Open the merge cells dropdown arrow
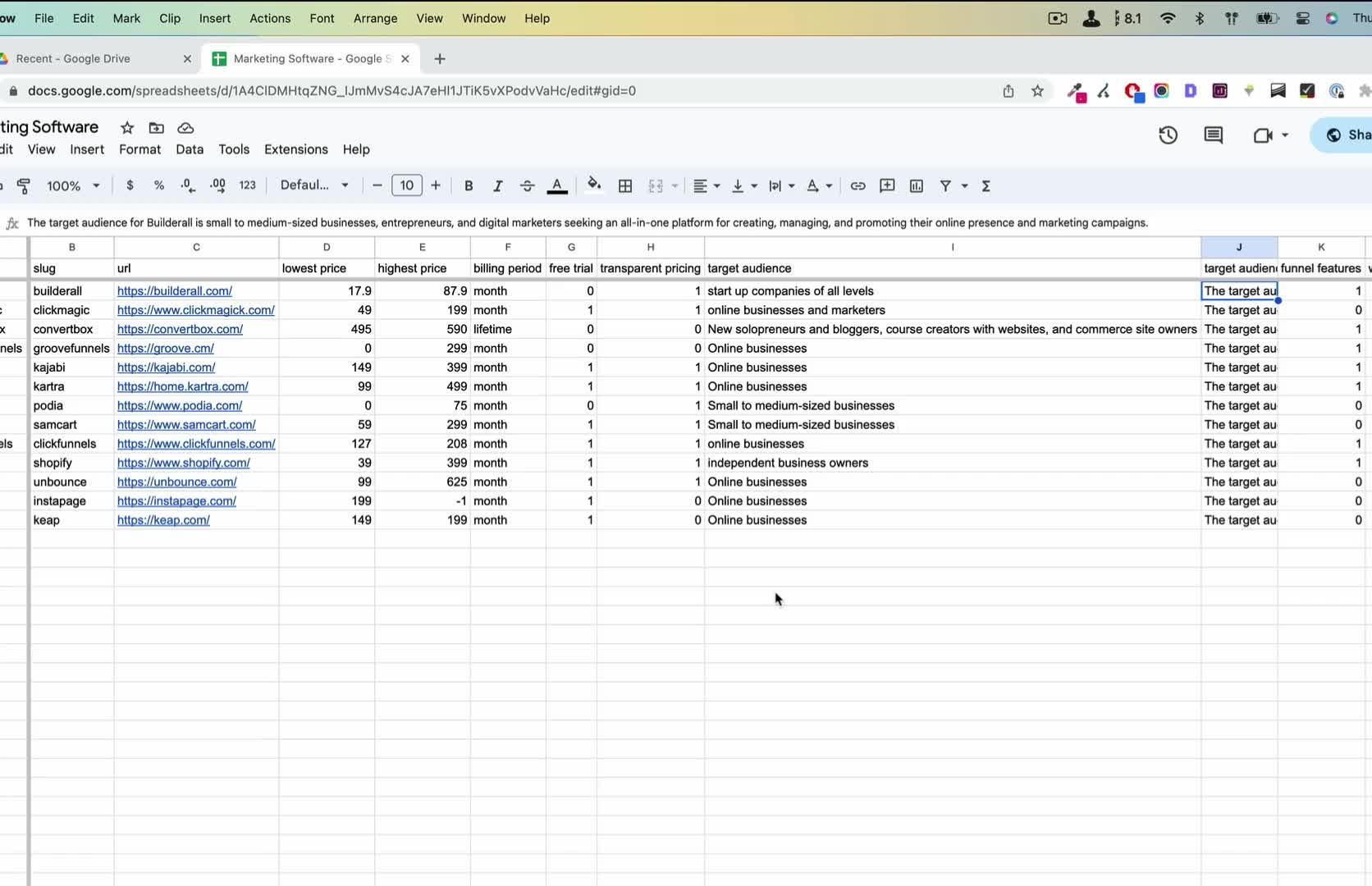This screenshot has height=886, width=1372. (675, 185)
